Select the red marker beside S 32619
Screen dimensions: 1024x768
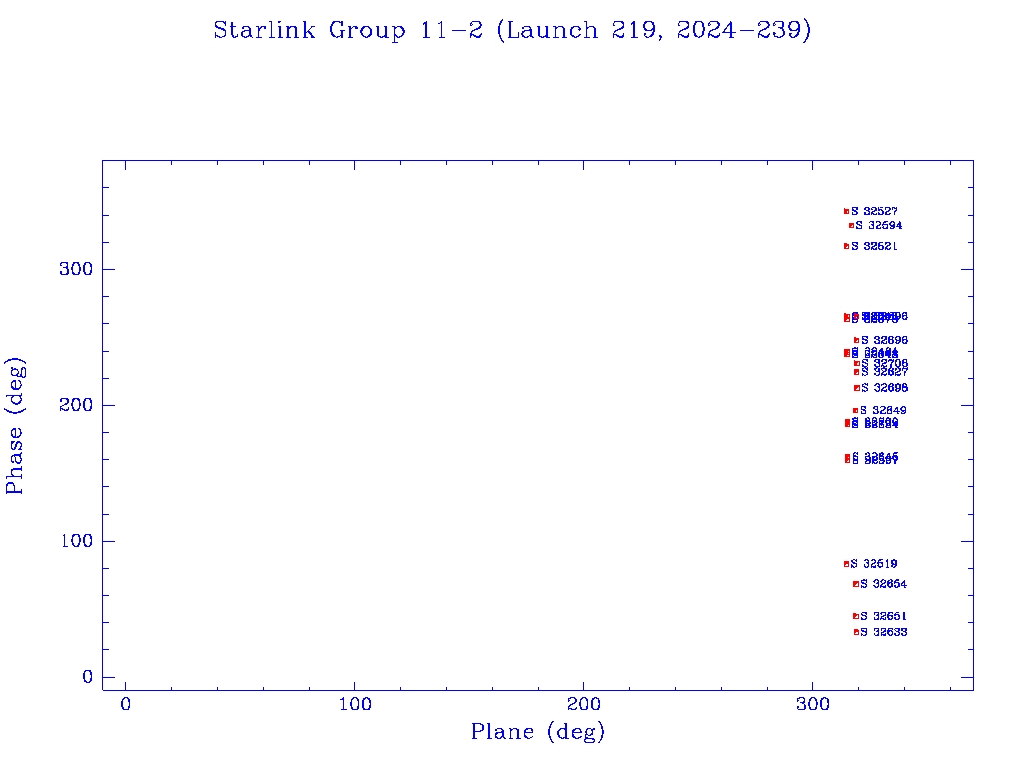(x=846, y=564)
